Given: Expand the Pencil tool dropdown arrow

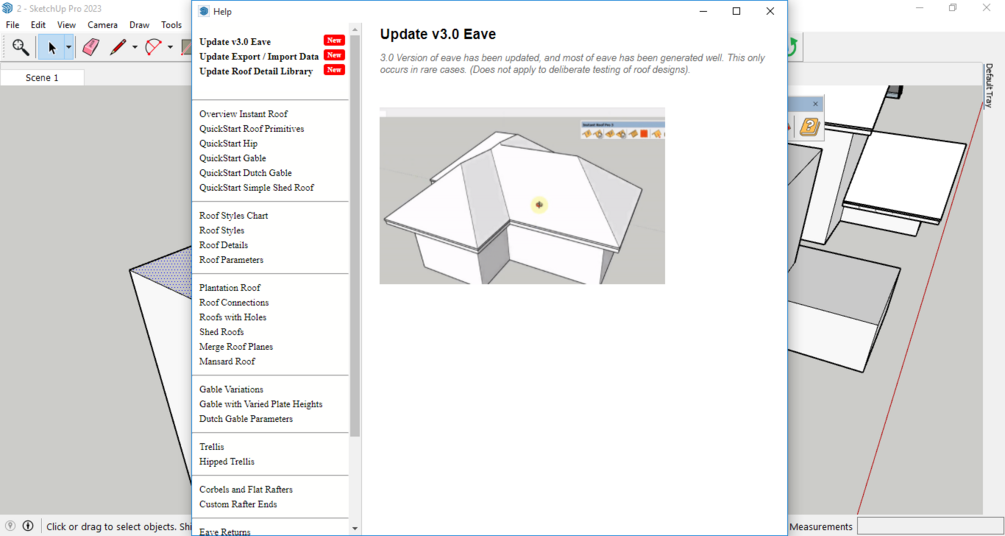Looking at the screenshot, I should click(x=135, y=47).
